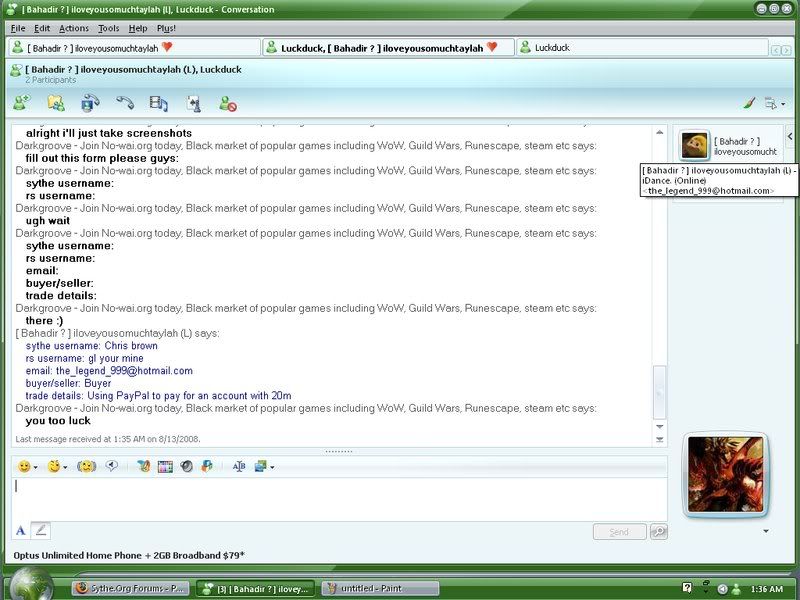Click the chat scrollbar up arrow
The height and width of the screenshot is (600, 800).
click(x=659, y=132)
